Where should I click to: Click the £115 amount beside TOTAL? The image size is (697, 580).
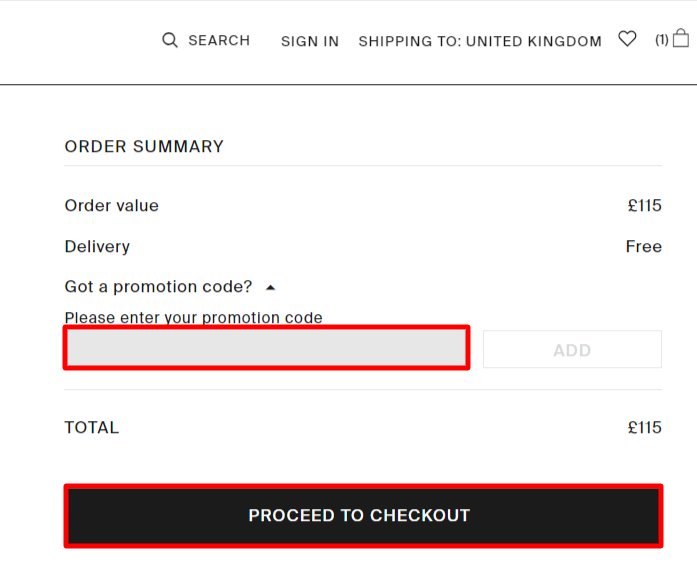pyautogui.click(x=644, y=427)
